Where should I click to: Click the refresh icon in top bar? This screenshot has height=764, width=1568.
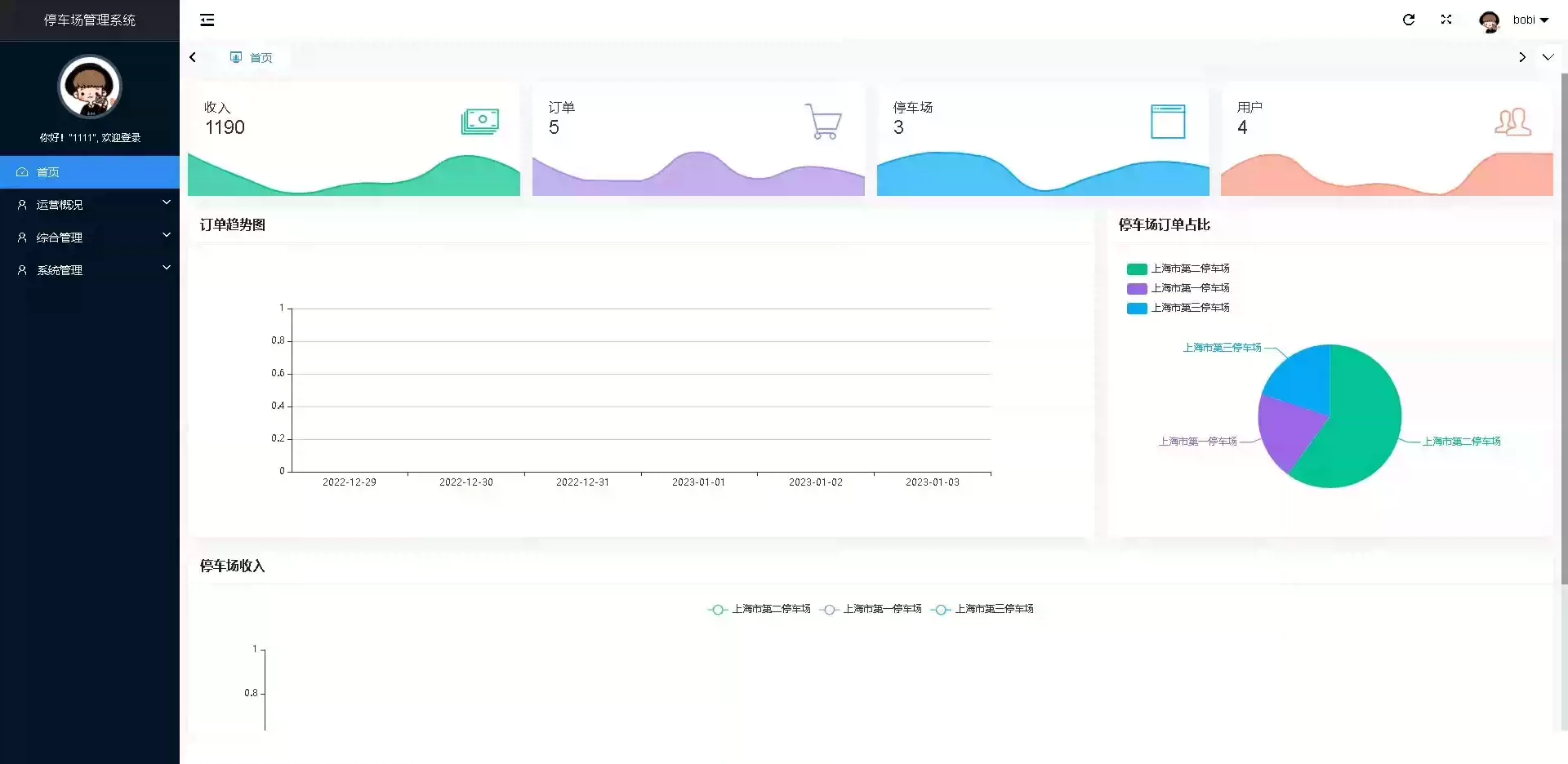(x=1409, y=20)
